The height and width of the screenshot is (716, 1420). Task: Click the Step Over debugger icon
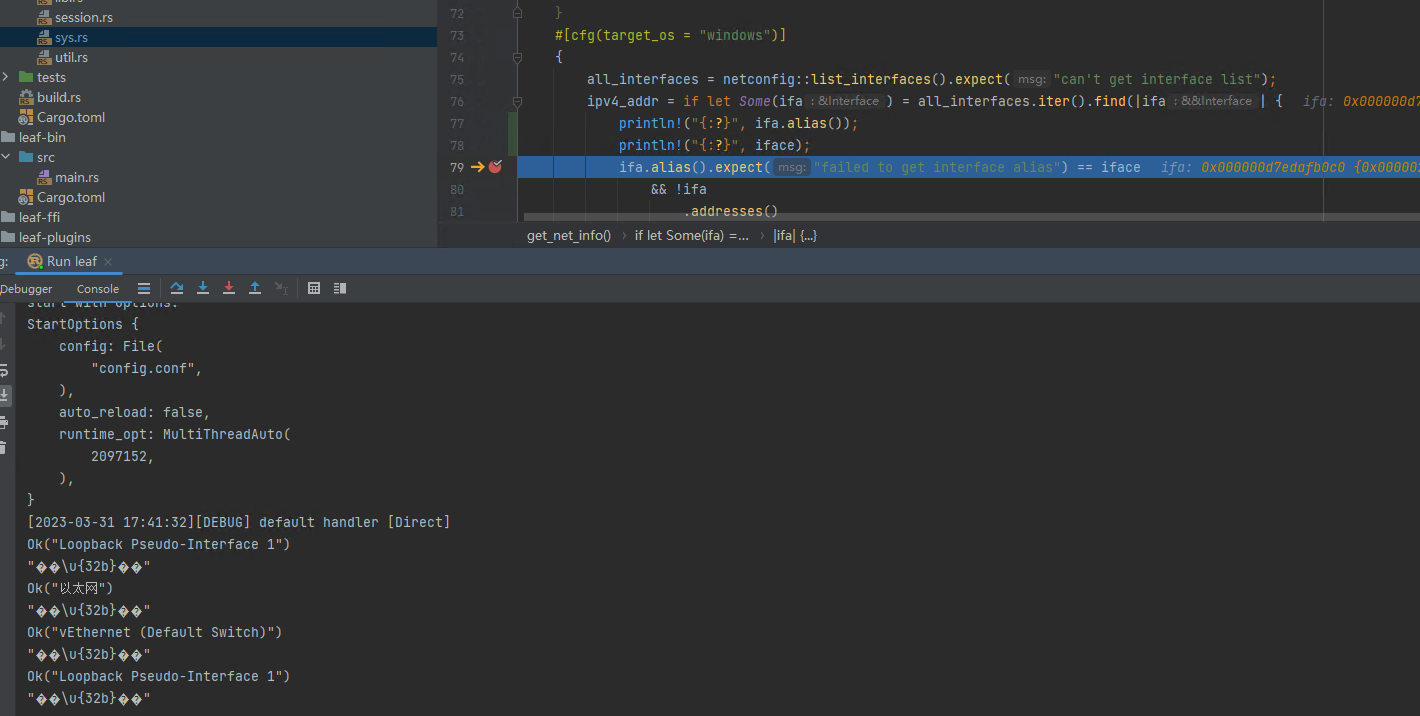(177, 288)
